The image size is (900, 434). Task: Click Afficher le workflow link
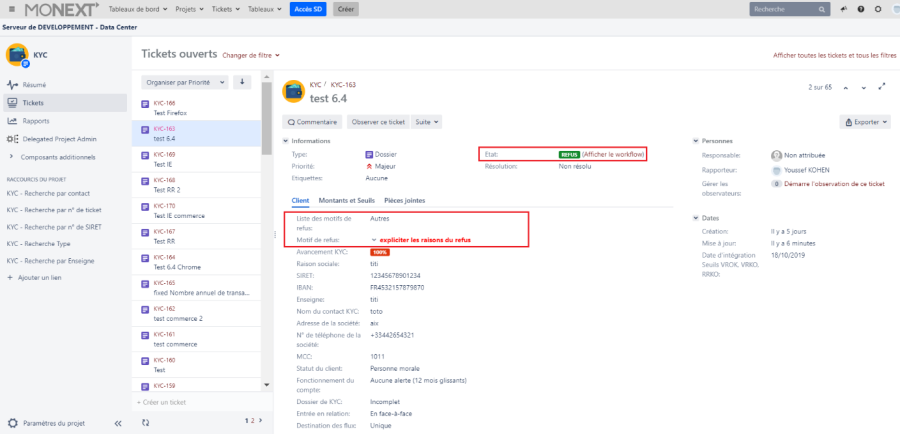(613, 155)
